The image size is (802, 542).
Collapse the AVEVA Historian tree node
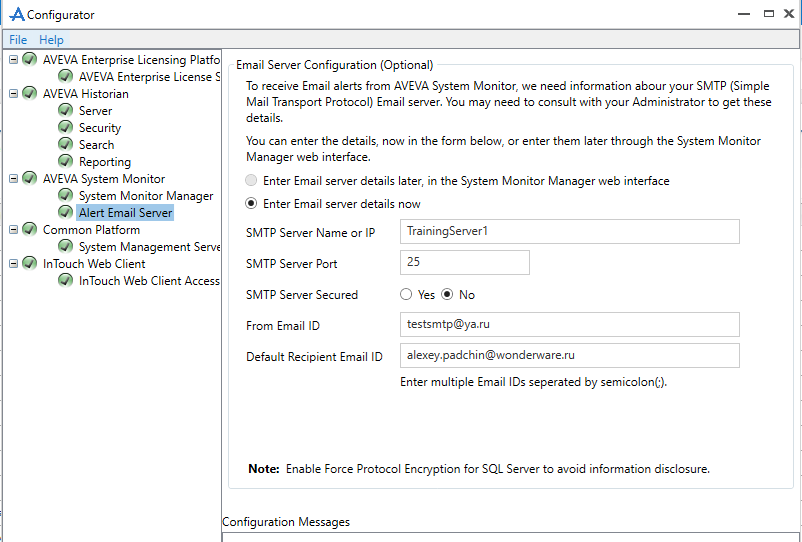pos(14,94)
